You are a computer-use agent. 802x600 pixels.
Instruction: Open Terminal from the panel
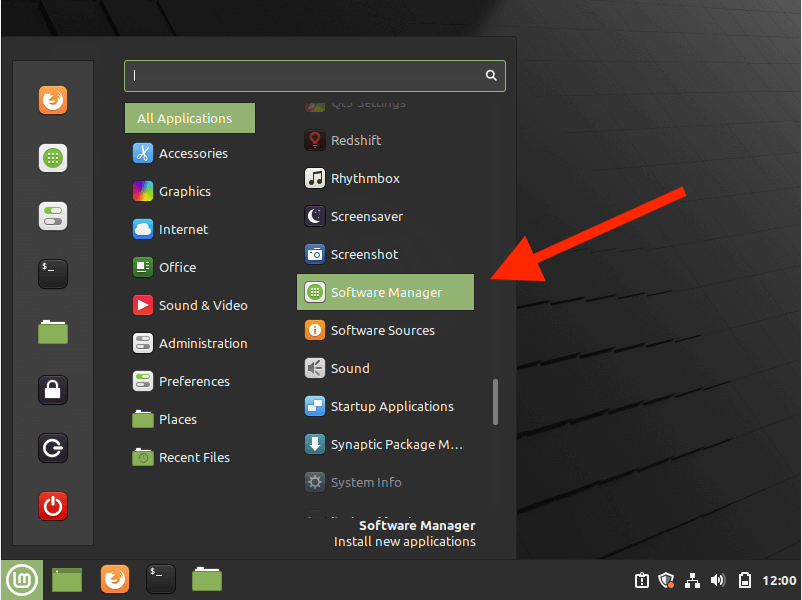161,579
